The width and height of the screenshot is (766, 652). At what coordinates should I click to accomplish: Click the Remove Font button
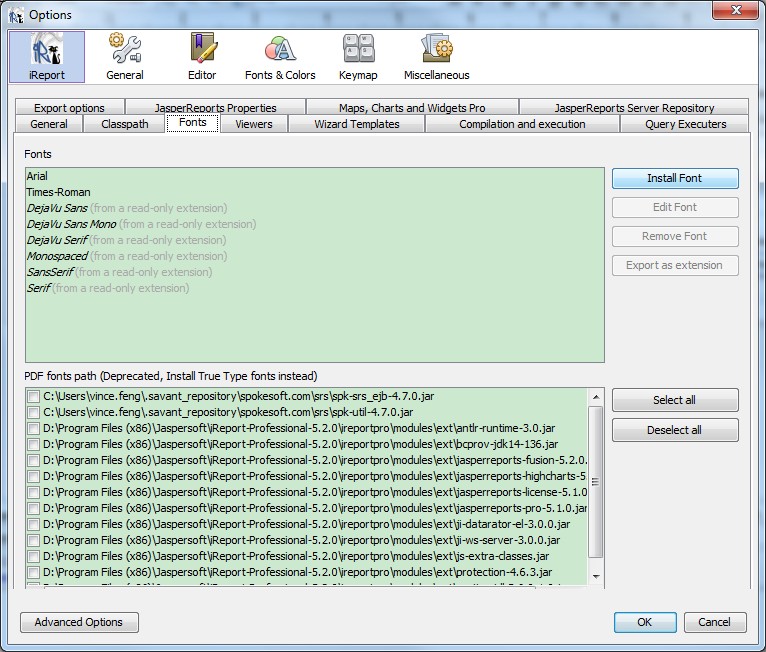click(x=675, y=236)
